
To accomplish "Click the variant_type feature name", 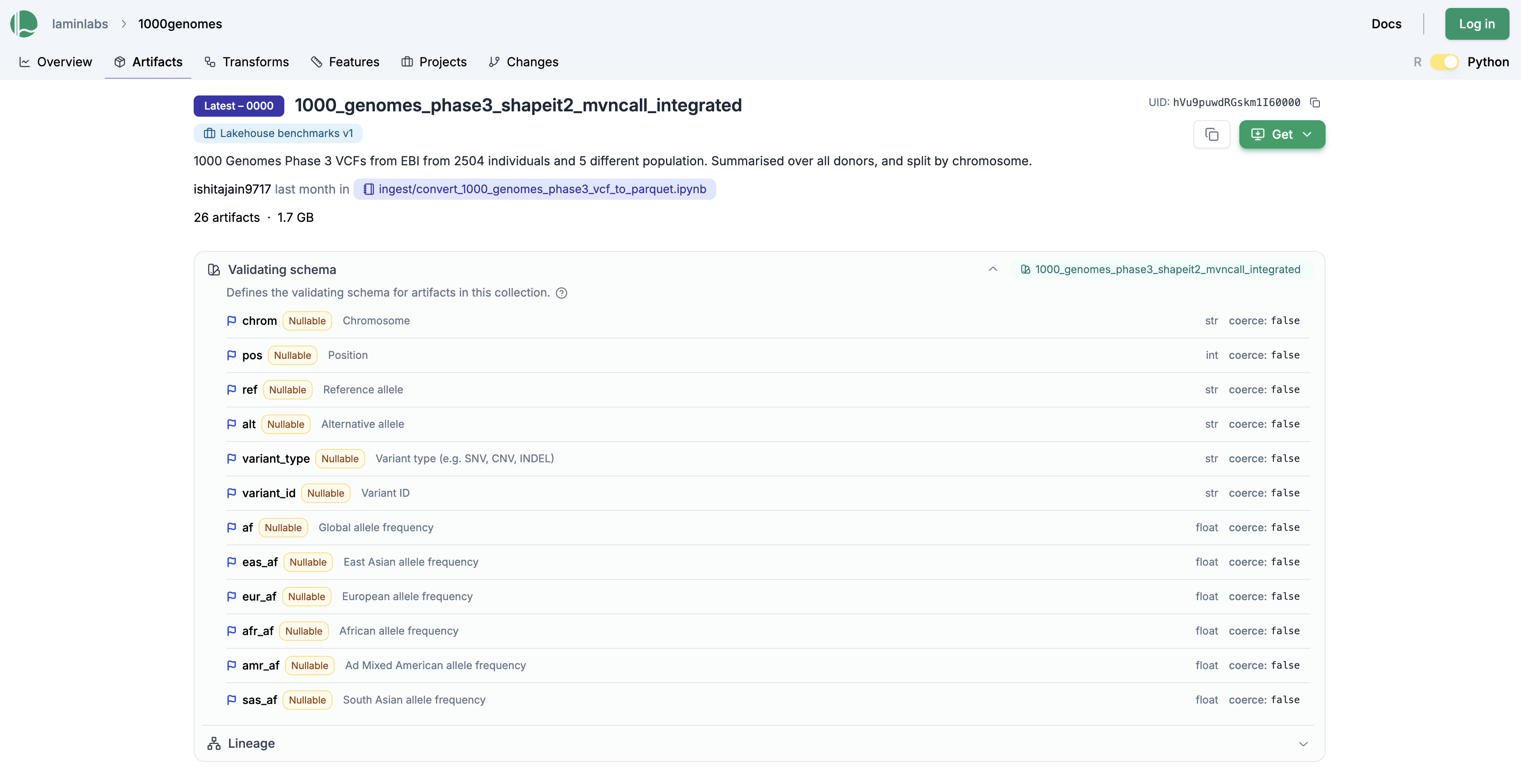I will coord(276,459).
